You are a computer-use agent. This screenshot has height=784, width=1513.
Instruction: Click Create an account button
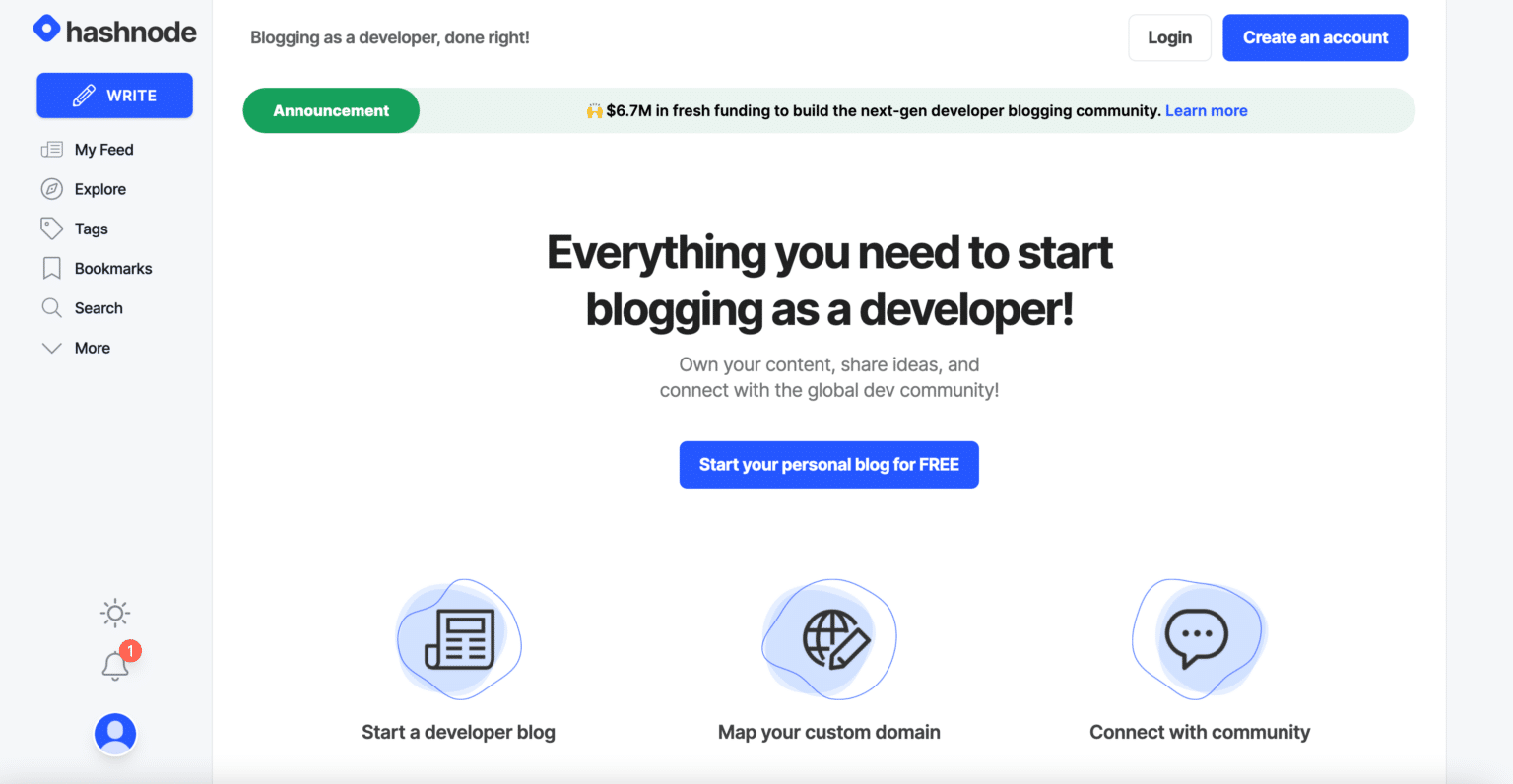pyautogui.click(x=1315, y=37)
